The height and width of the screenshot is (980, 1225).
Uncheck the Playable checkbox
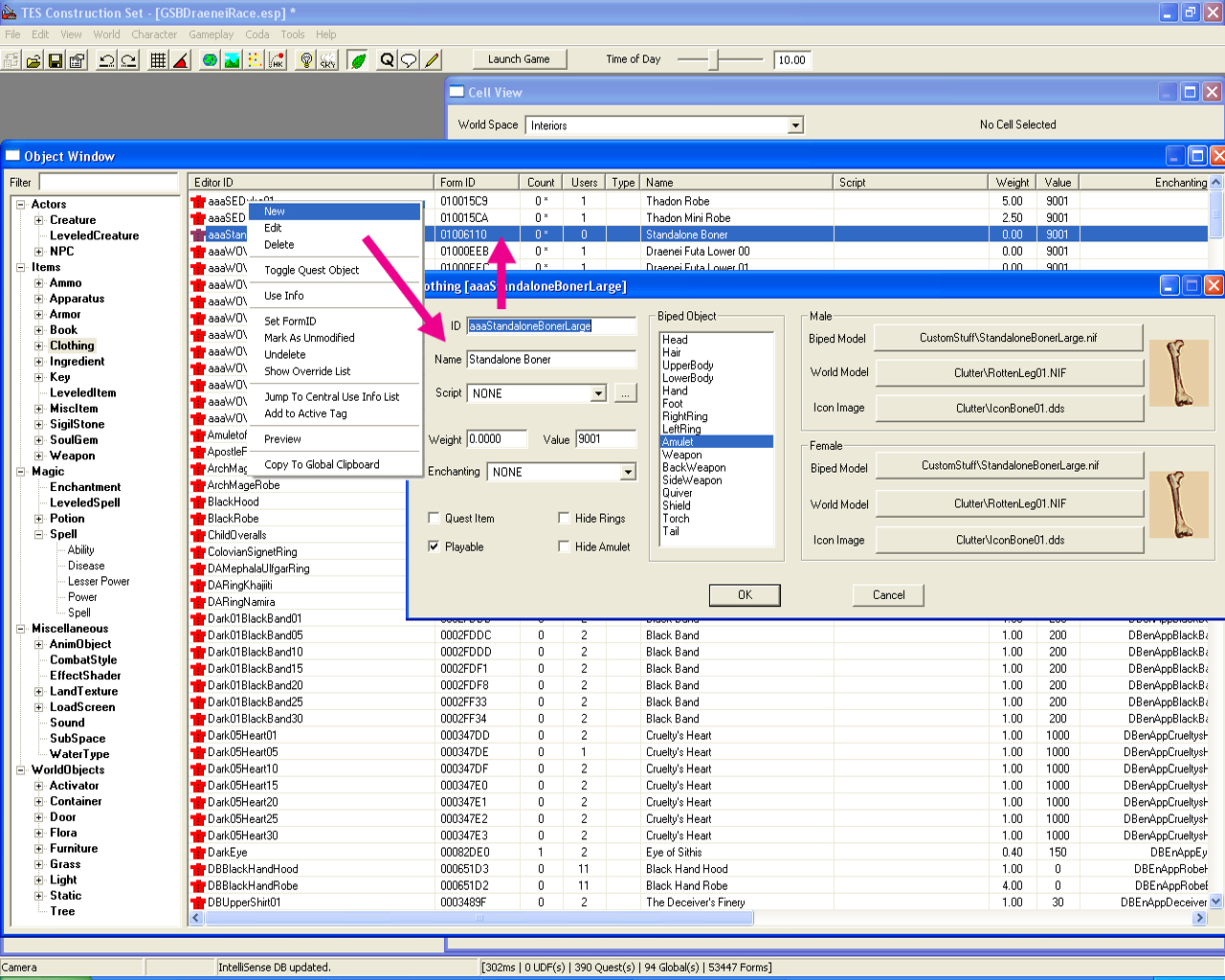pyautogui.click(x=434, y=547)
